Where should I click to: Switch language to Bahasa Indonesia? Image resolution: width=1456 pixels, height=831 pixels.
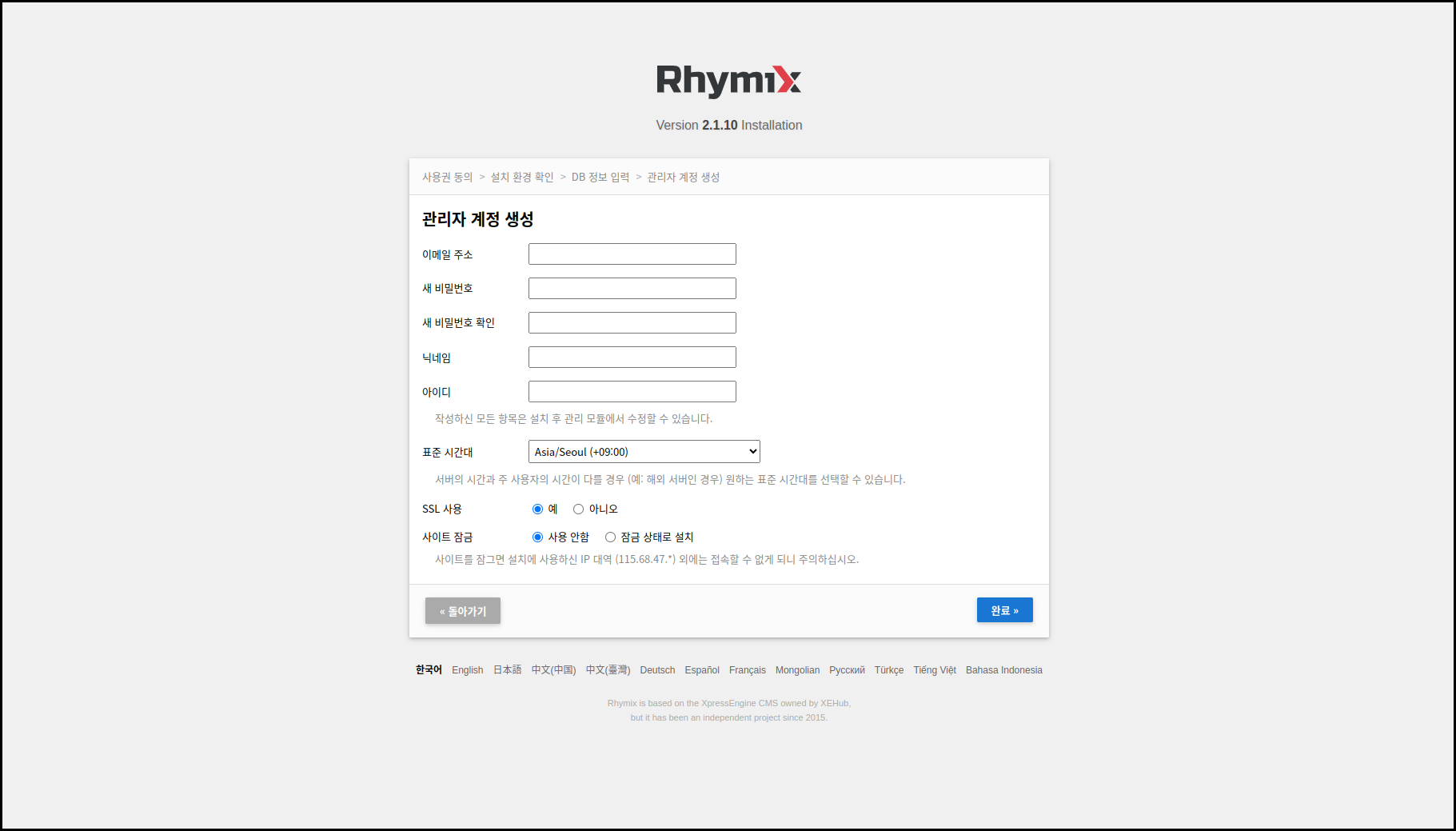[x=1004, y=670]
